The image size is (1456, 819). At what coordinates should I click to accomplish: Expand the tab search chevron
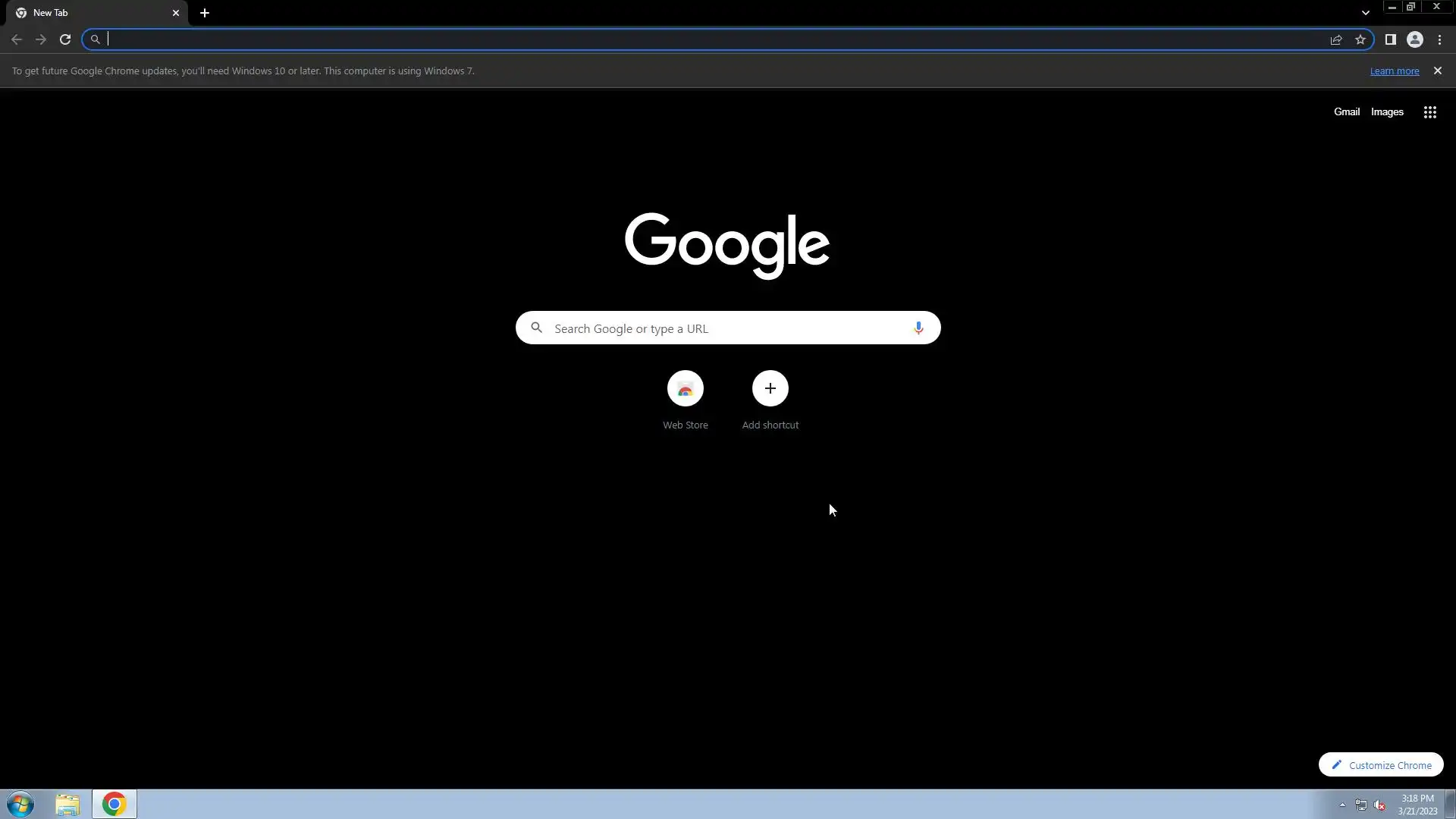click(x=1365, y=13)
